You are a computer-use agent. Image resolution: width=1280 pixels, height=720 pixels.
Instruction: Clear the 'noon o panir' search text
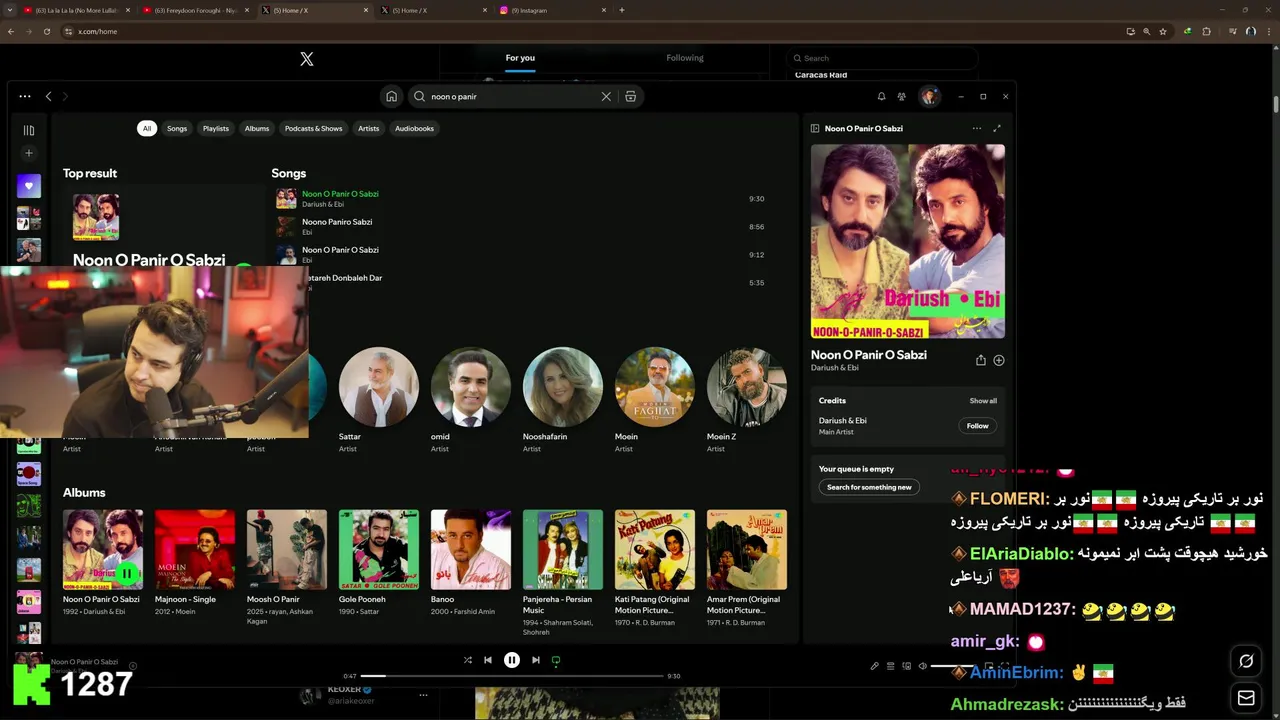pos(606,97)
